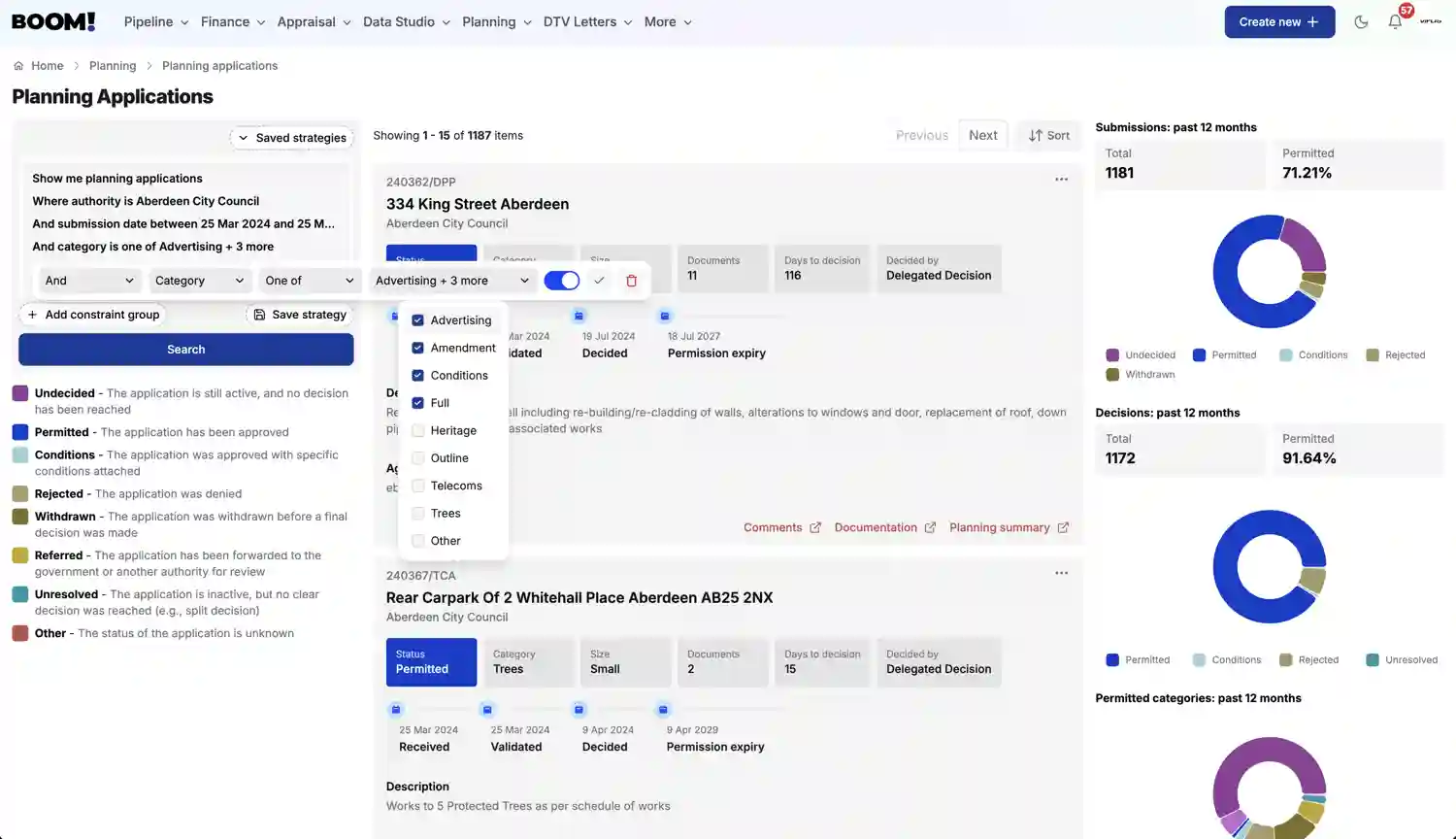Screen dimensions: 1456x839
Task: Open more options for Rear Carpark card
Action: (1061, 573)
